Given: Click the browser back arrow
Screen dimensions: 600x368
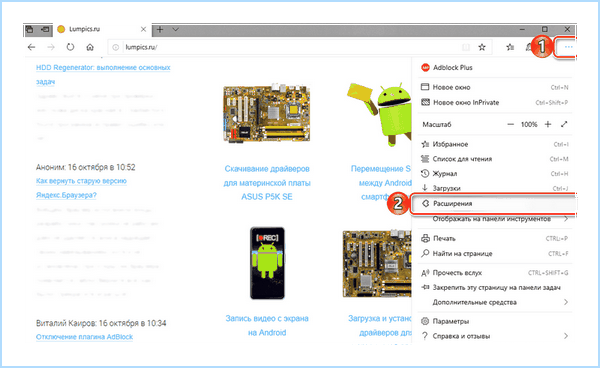Looking at the screenshot, I should [x=31, y=47].
